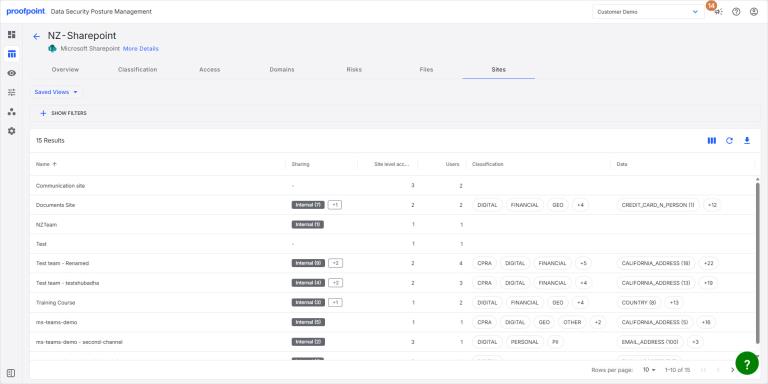Open the help question mark in header

tap(736, 12)
